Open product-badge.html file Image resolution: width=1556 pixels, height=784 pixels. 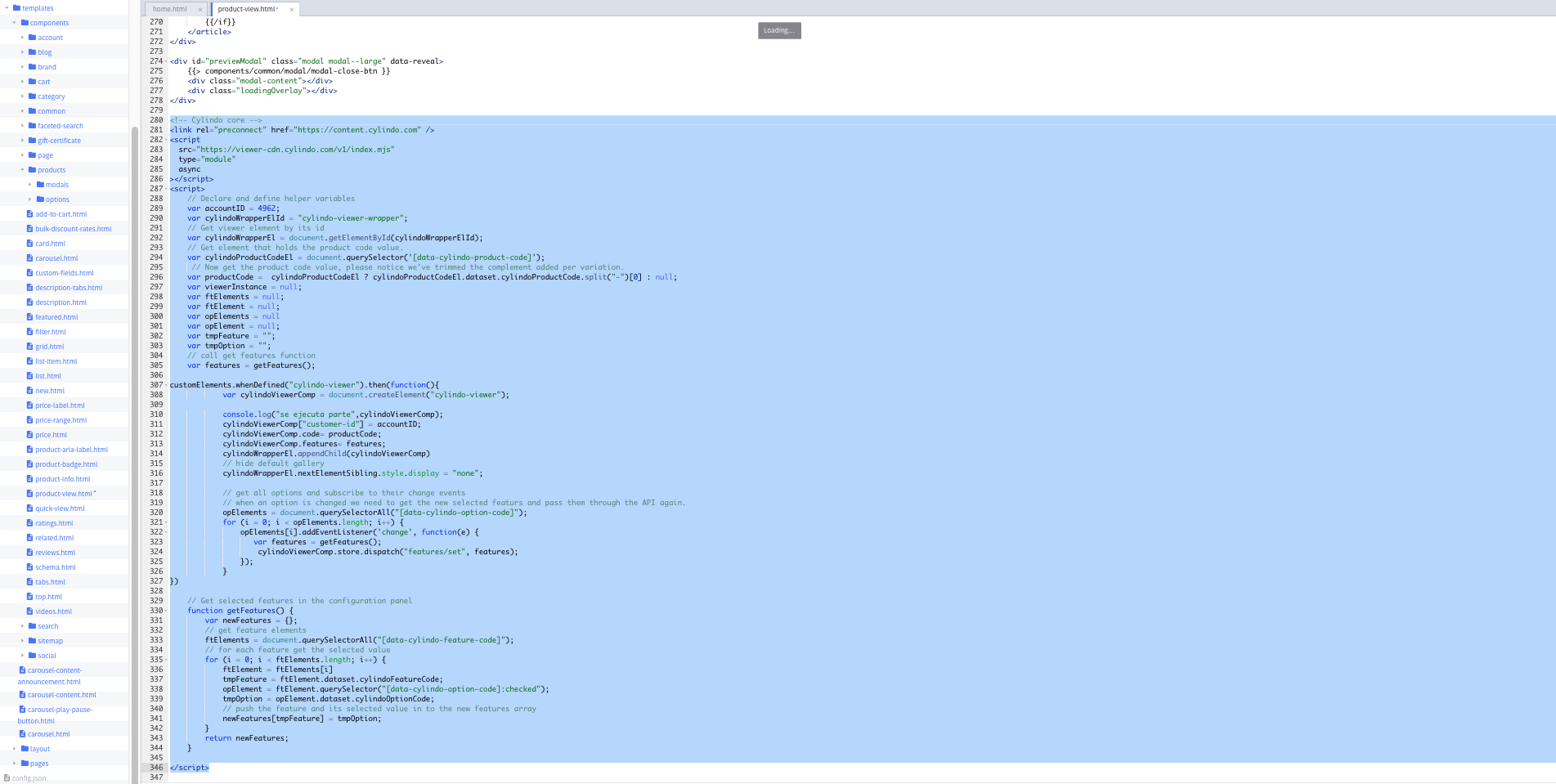coord(66,464)
